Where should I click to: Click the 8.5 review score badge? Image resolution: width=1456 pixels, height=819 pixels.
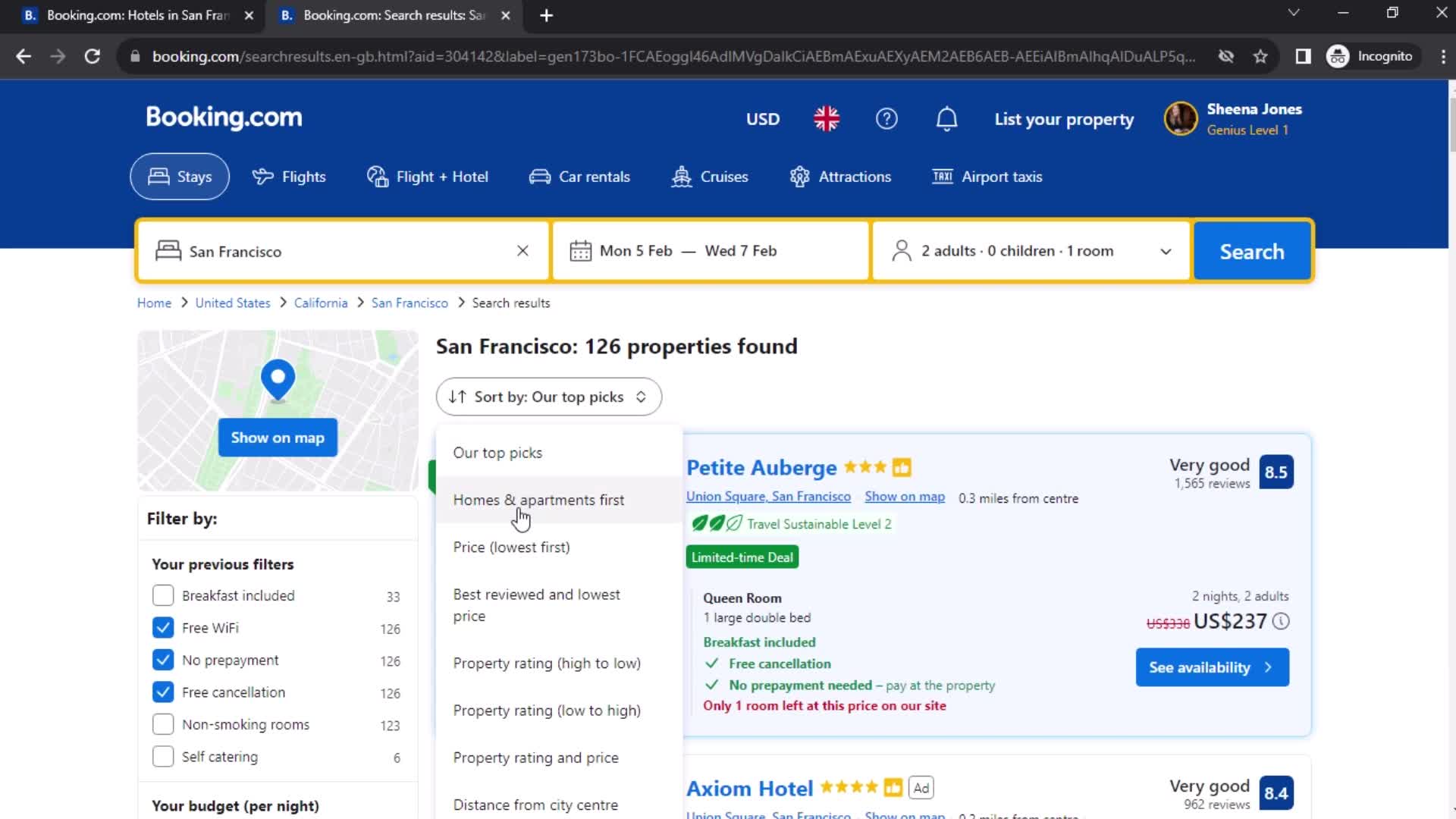(x=1276, y=472)
